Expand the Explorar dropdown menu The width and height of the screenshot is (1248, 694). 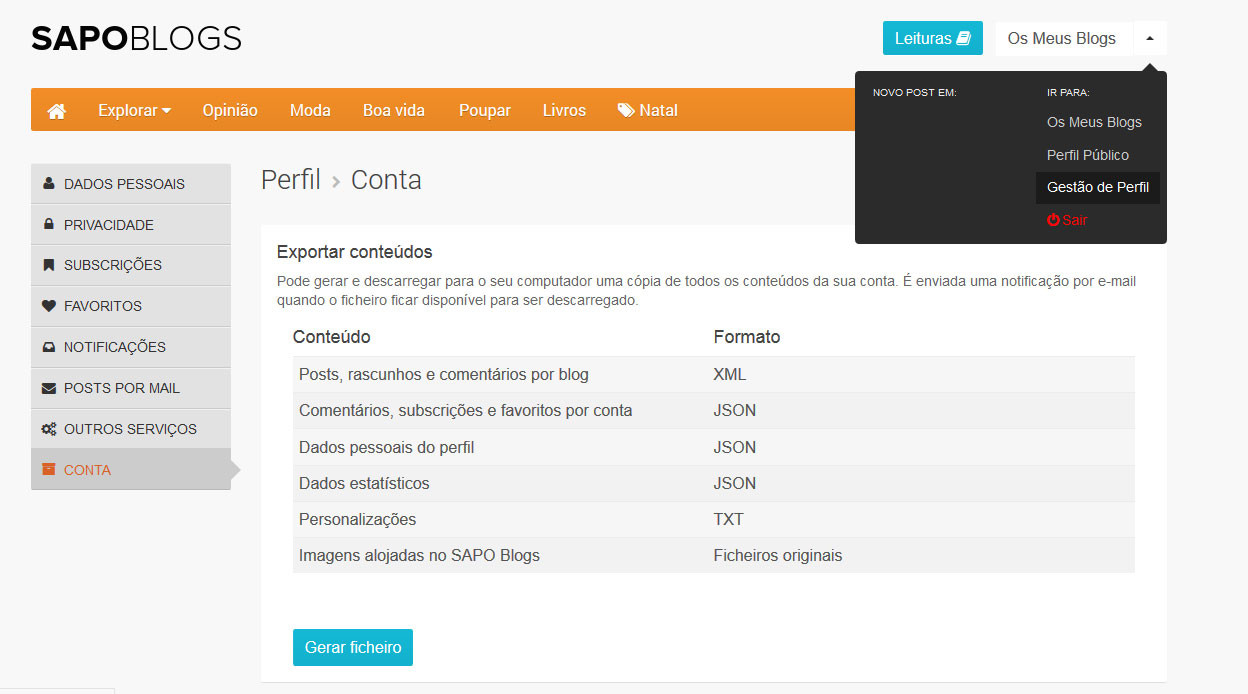pyautogui.click(x=134, y=111)
